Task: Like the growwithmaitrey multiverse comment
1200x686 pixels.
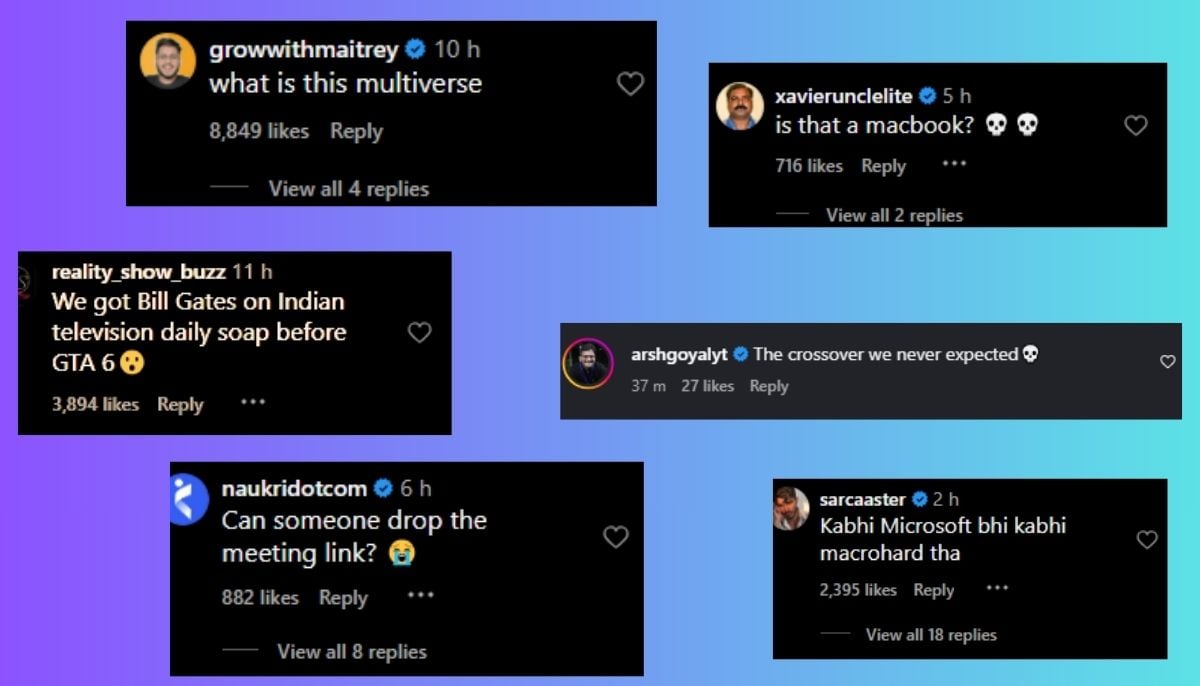Action: 630,84
